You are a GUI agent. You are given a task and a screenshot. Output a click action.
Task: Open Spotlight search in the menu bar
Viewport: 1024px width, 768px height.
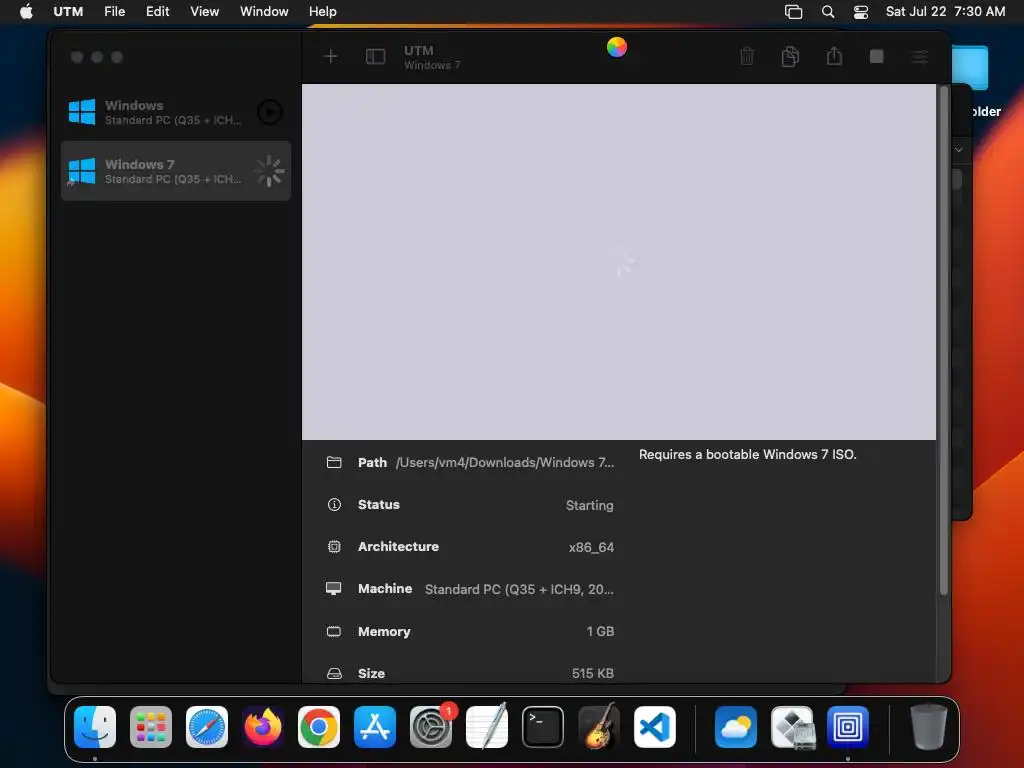pyautogui.click(x=827, y=12)
